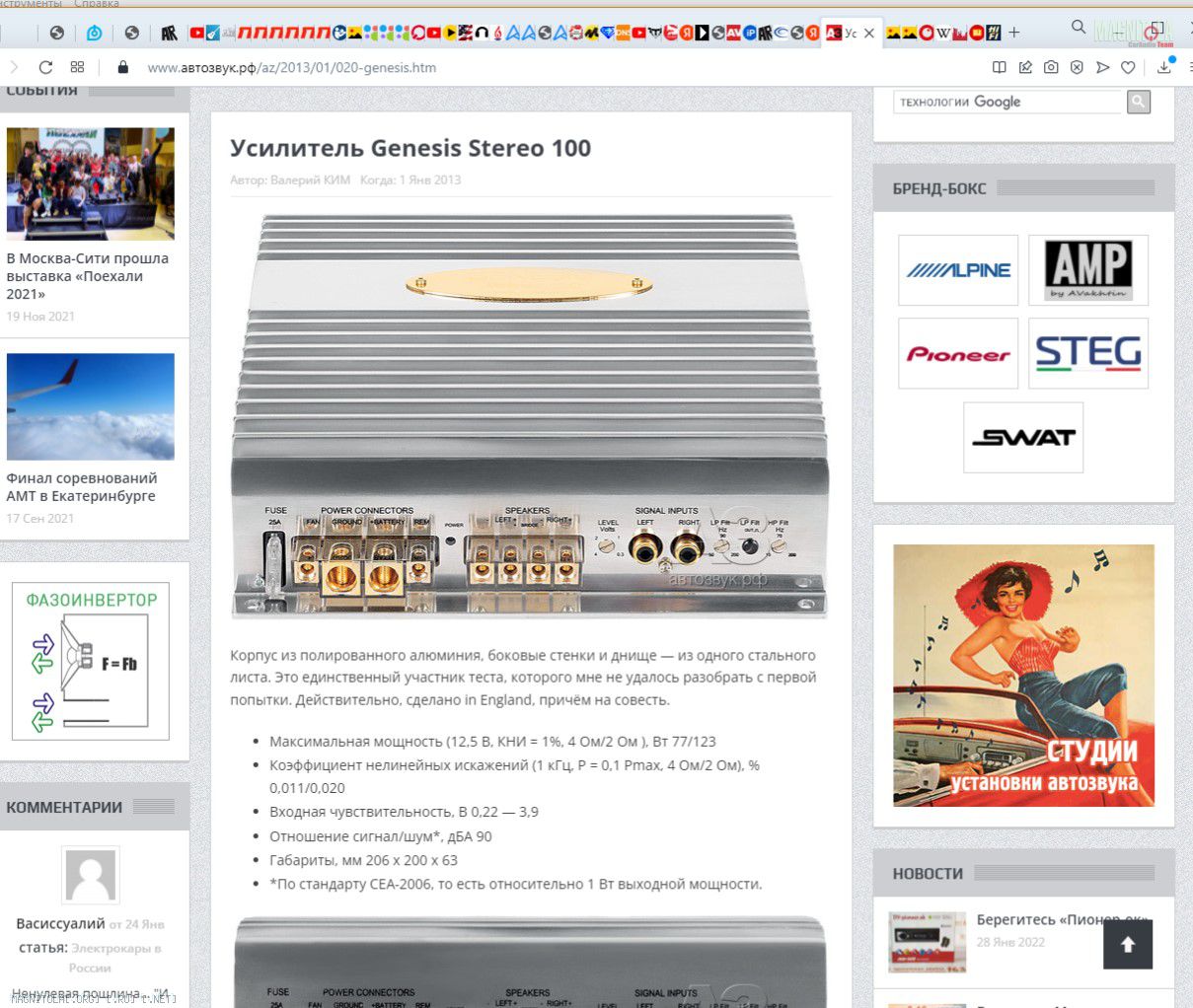
Task: Click commenter name Васиссуалий
Action: pos(60,924)
